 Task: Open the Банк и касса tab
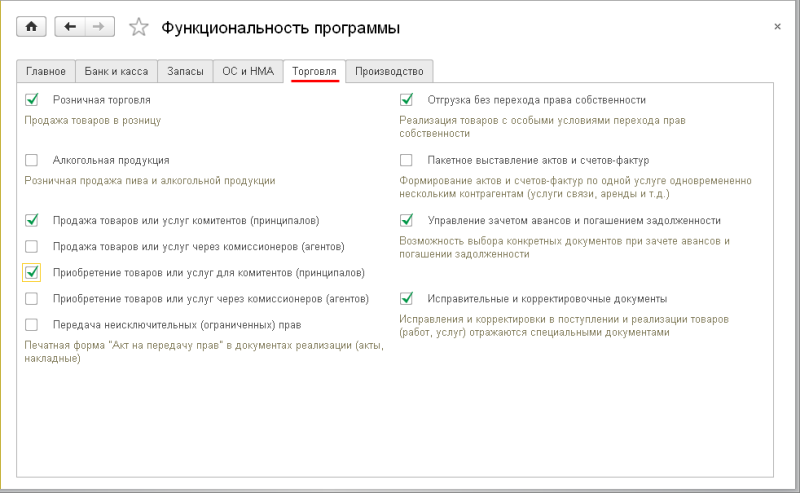click(x=115, y=71)
